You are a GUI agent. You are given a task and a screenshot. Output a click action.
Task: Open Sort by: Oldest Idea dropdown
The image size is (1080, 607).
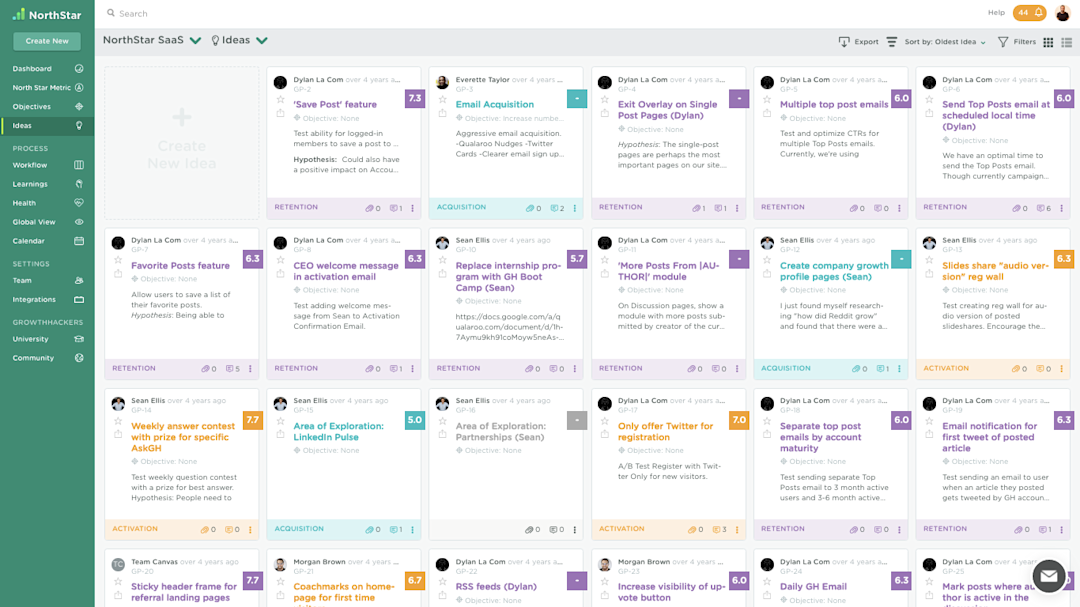(x=944, y=42)
